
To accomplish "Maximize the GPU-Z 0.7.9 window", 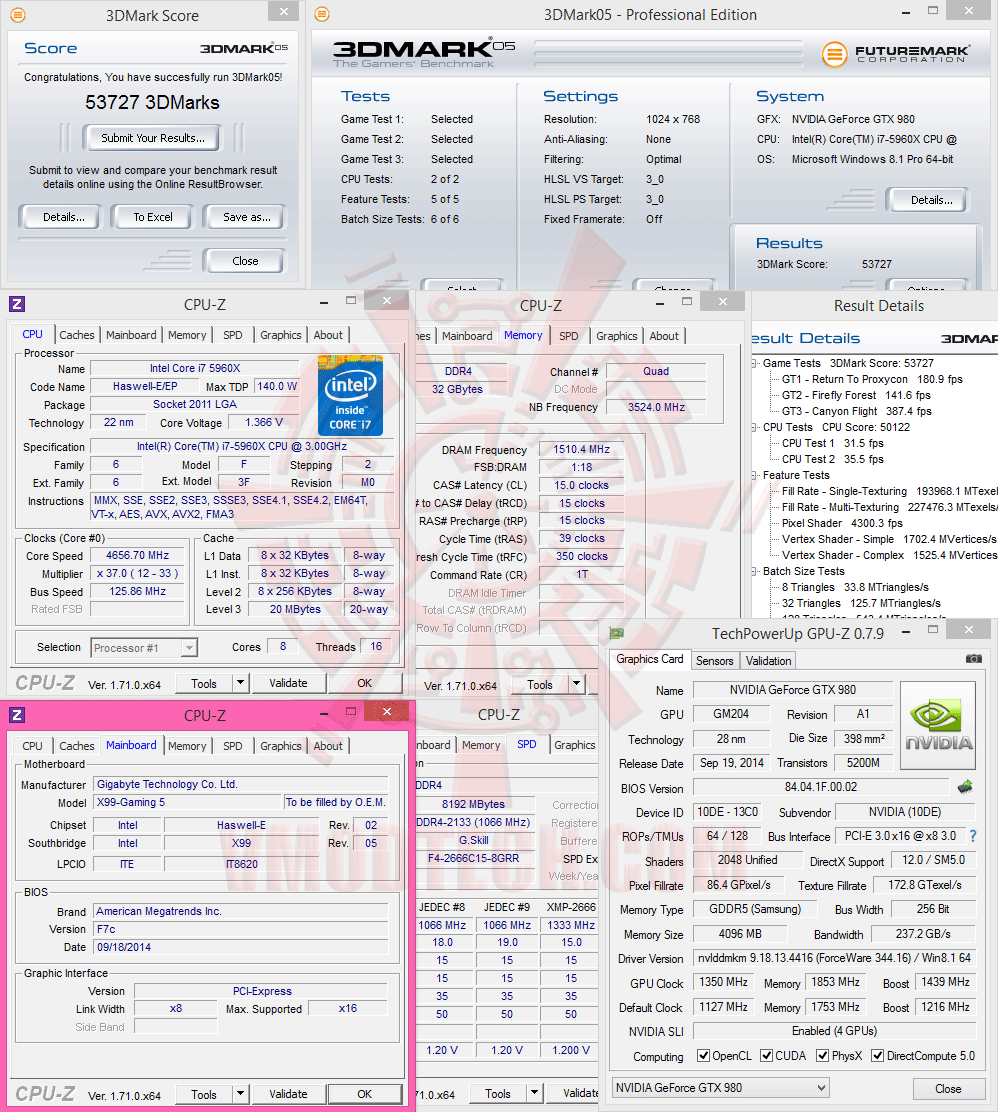I will [x=933, y=630].
